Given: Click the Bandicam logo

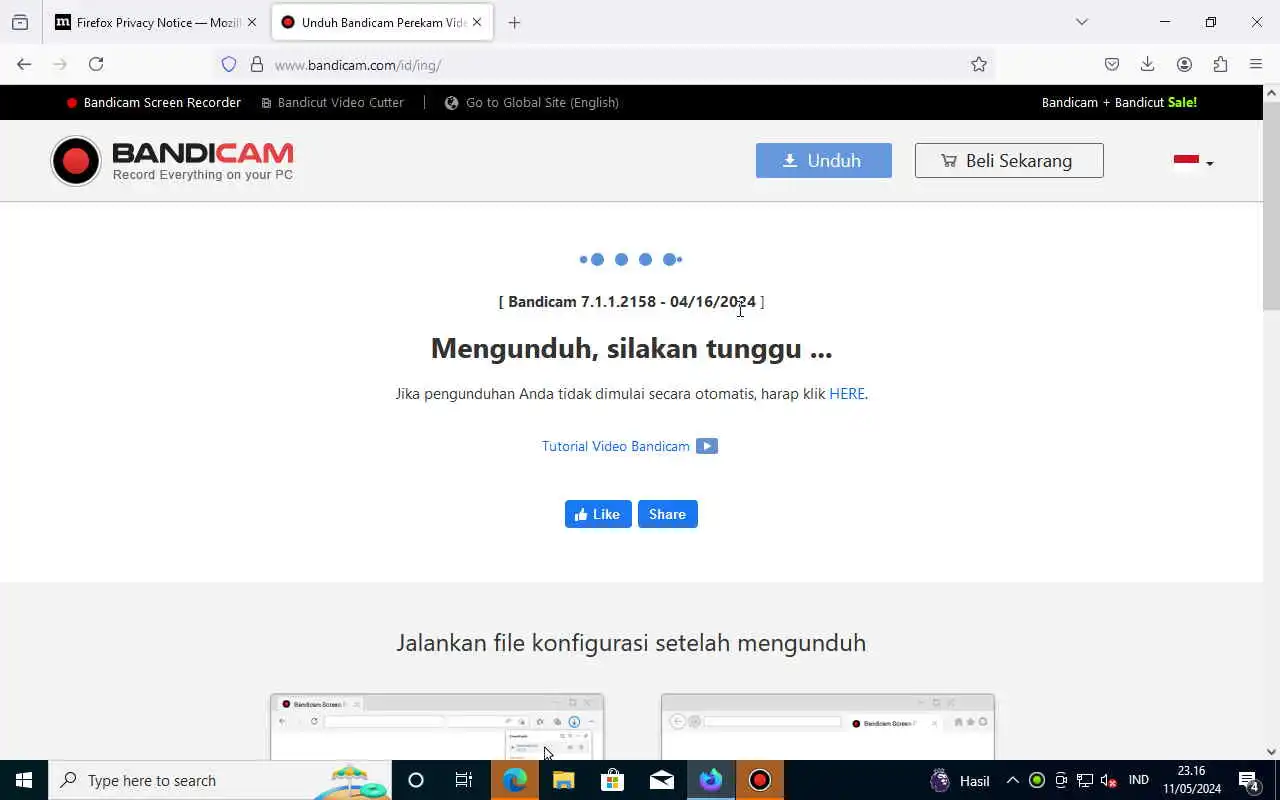Looking at the screenshot, I should [172, 161].
